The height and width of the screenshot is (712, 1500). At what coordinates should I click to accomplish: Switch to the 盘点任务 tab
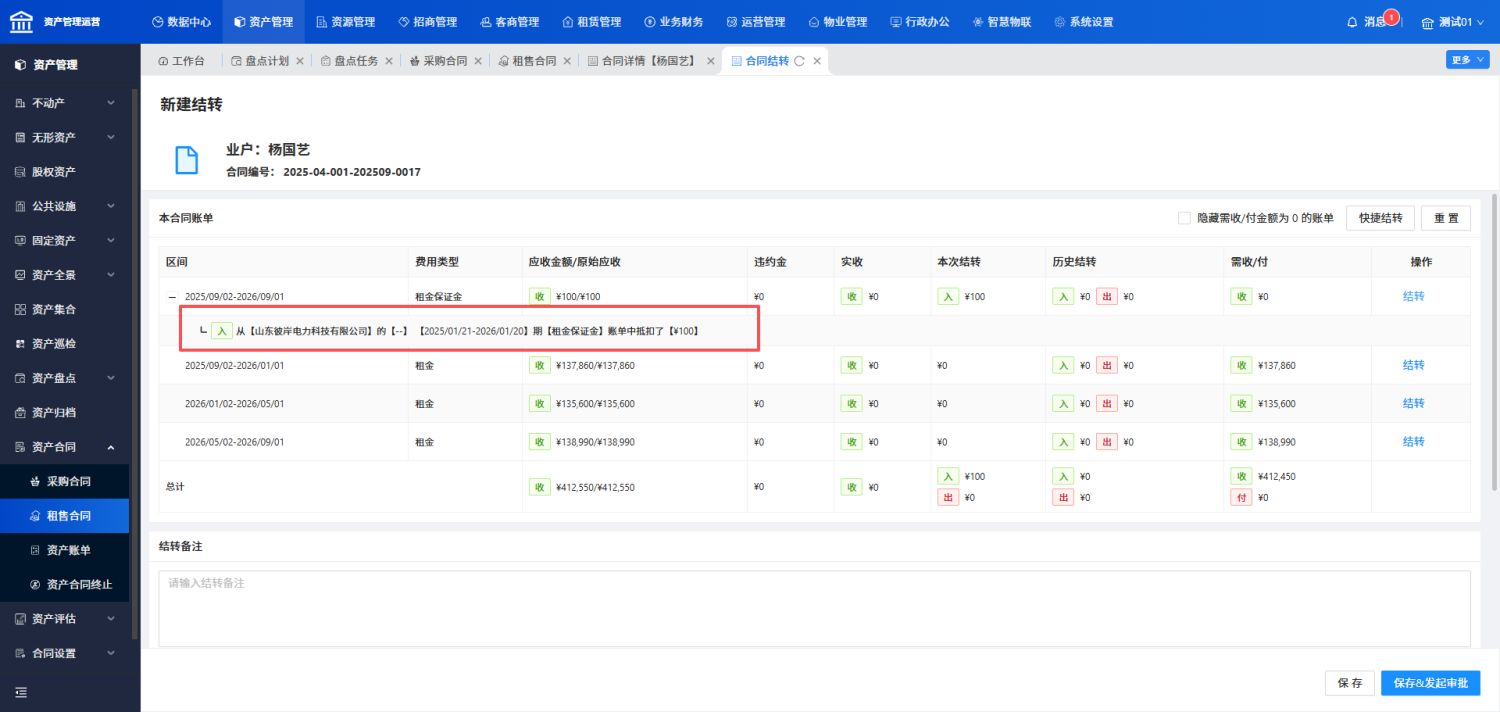349,61
